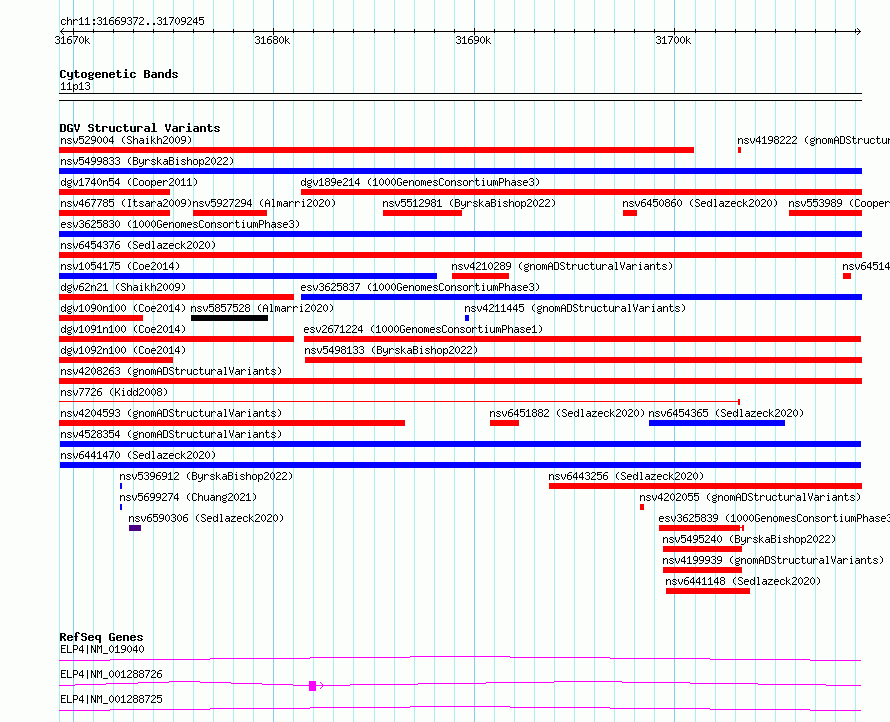Select the blue nsv6454365 variant bar
Image resolution: width=890 pixels, height=722 pixels.
[717, 423]
